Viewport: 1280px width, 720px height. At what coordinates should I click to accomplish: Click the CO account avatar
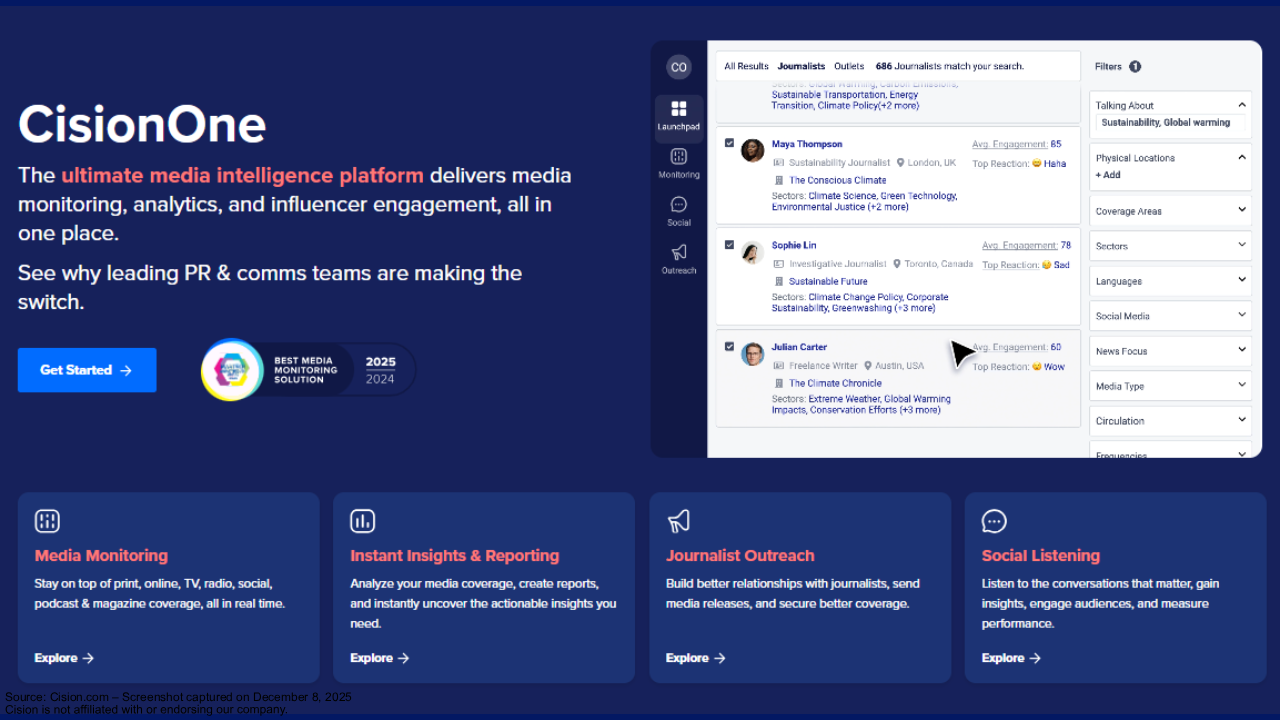[x=679, y=67]
